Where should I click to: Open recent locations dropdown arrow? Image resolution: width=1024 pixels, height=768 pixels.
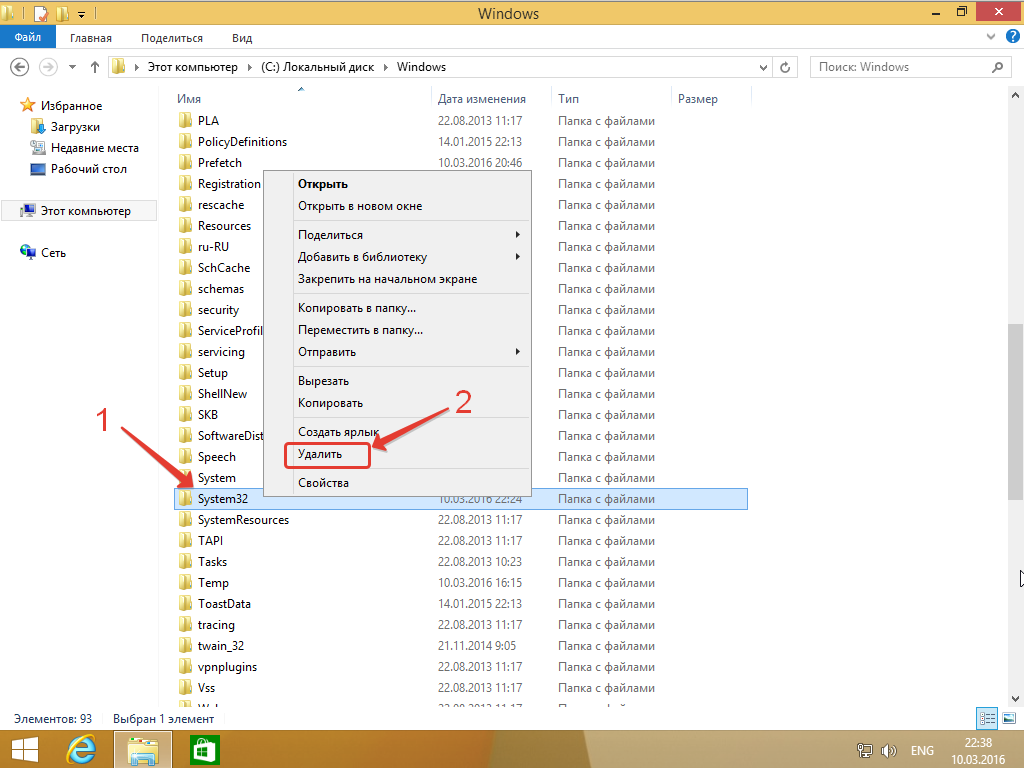[72, 67]
